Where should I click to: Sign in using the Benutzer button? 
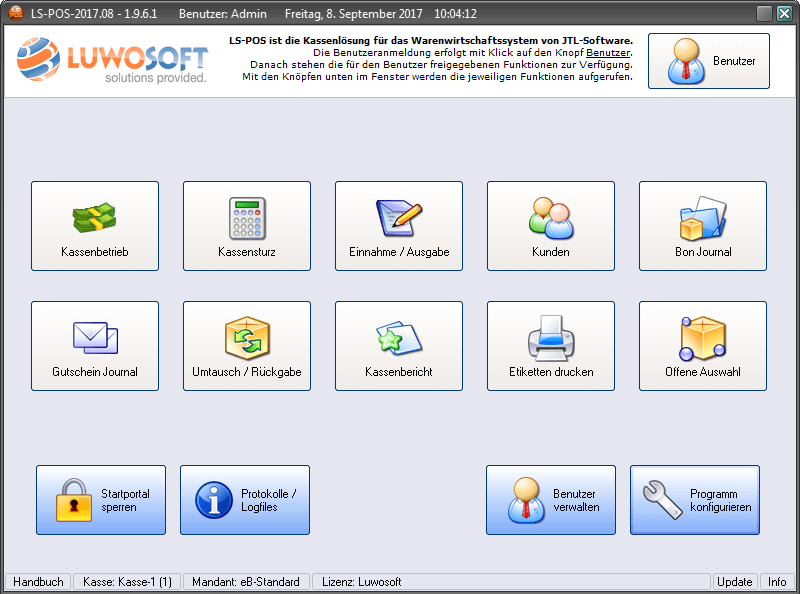709,61
